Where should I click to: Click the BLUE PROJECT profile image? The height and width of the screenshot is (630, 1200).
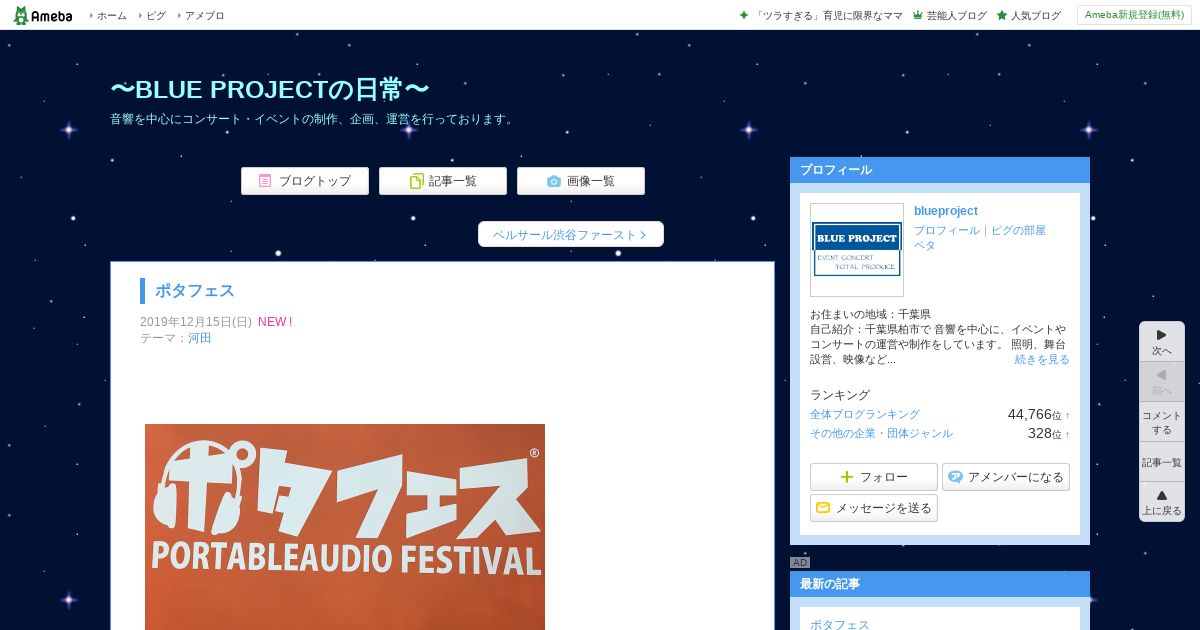(x=857, y=250)
